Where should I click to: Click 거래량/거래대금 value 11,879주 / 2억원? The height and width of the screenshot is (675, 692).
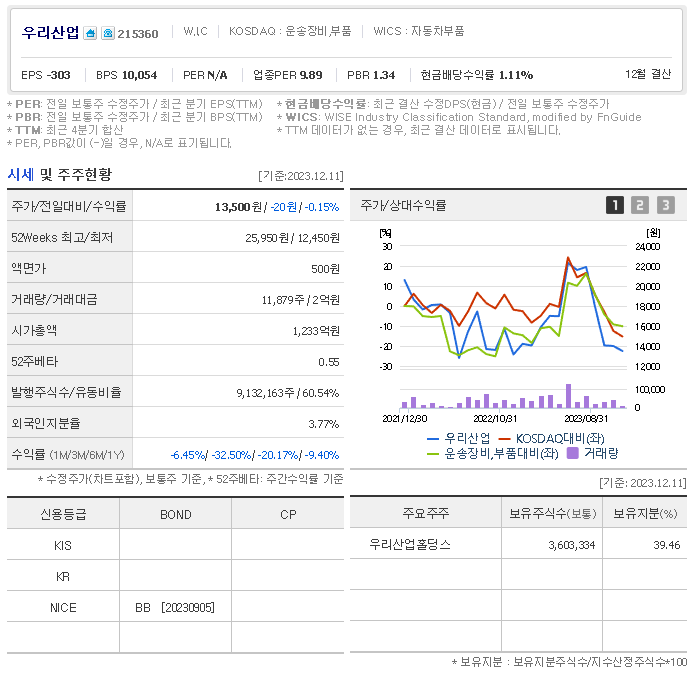click(301, 300)
